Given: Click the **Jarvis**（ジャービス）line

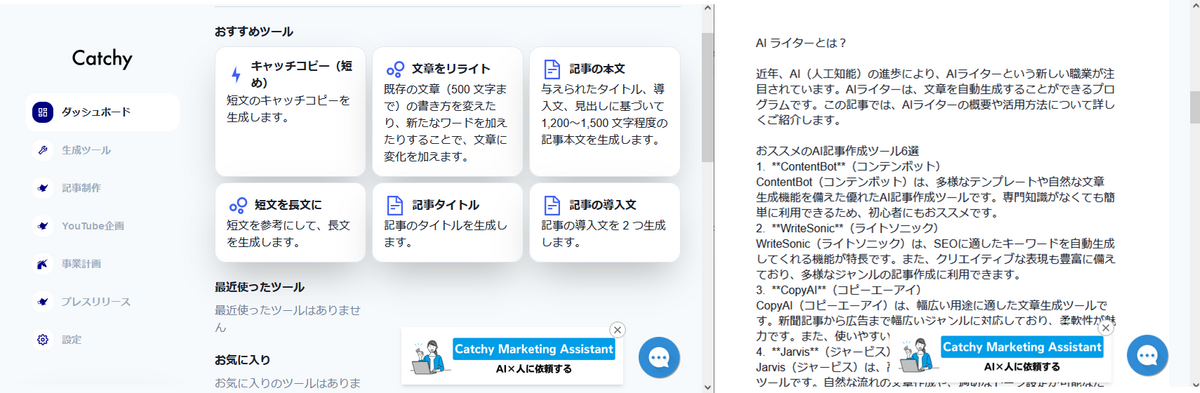Looking at the screenshot, I should (822, 352).
